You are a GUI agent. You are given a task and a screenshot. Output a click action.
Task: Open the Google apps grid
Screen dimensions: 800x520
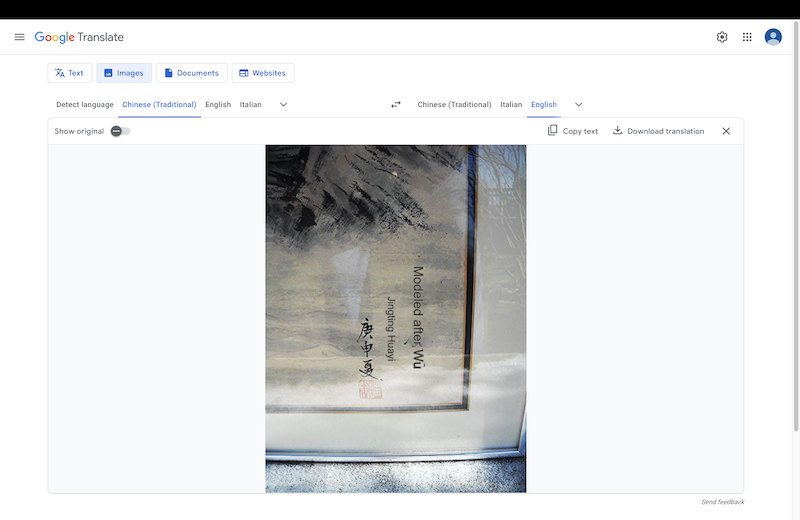(747, 37)
